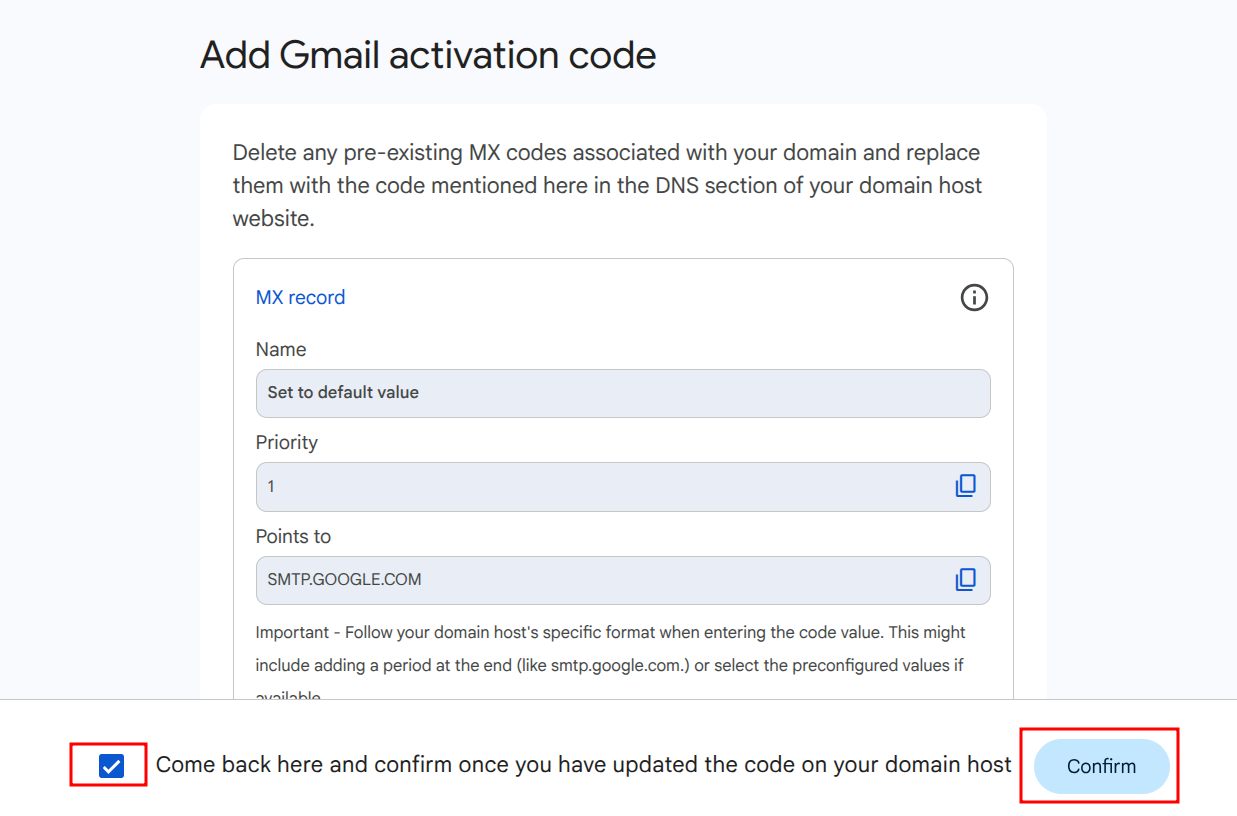This screenshot has height=816, width=1237.
Task: Click the smtp.google.com. example text
Action: [x=618, y=665]
